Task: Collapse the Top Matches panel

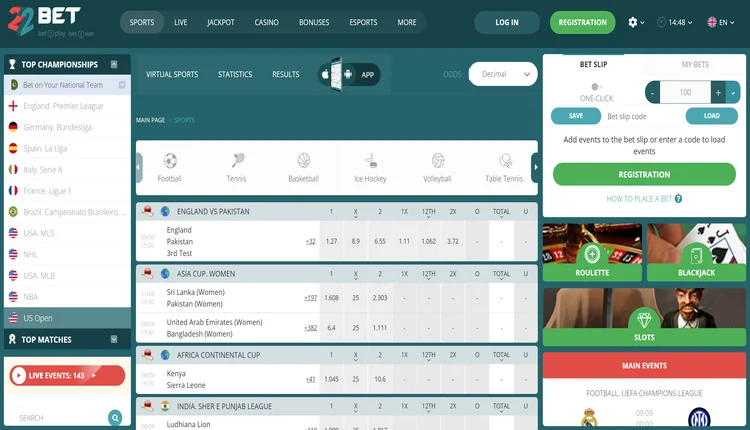Action: (114, 339)
